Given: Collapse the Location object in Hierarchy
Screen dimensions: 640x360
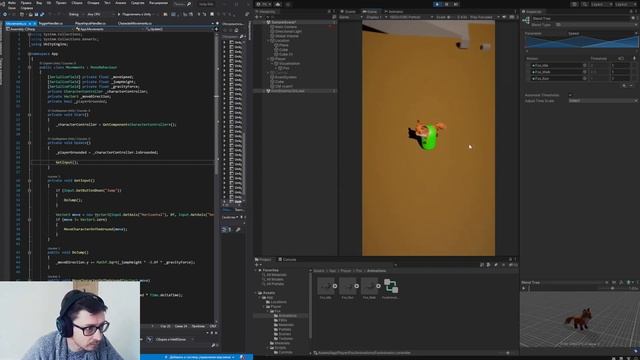Looking at the screenshot, I should tap(269, 40).
